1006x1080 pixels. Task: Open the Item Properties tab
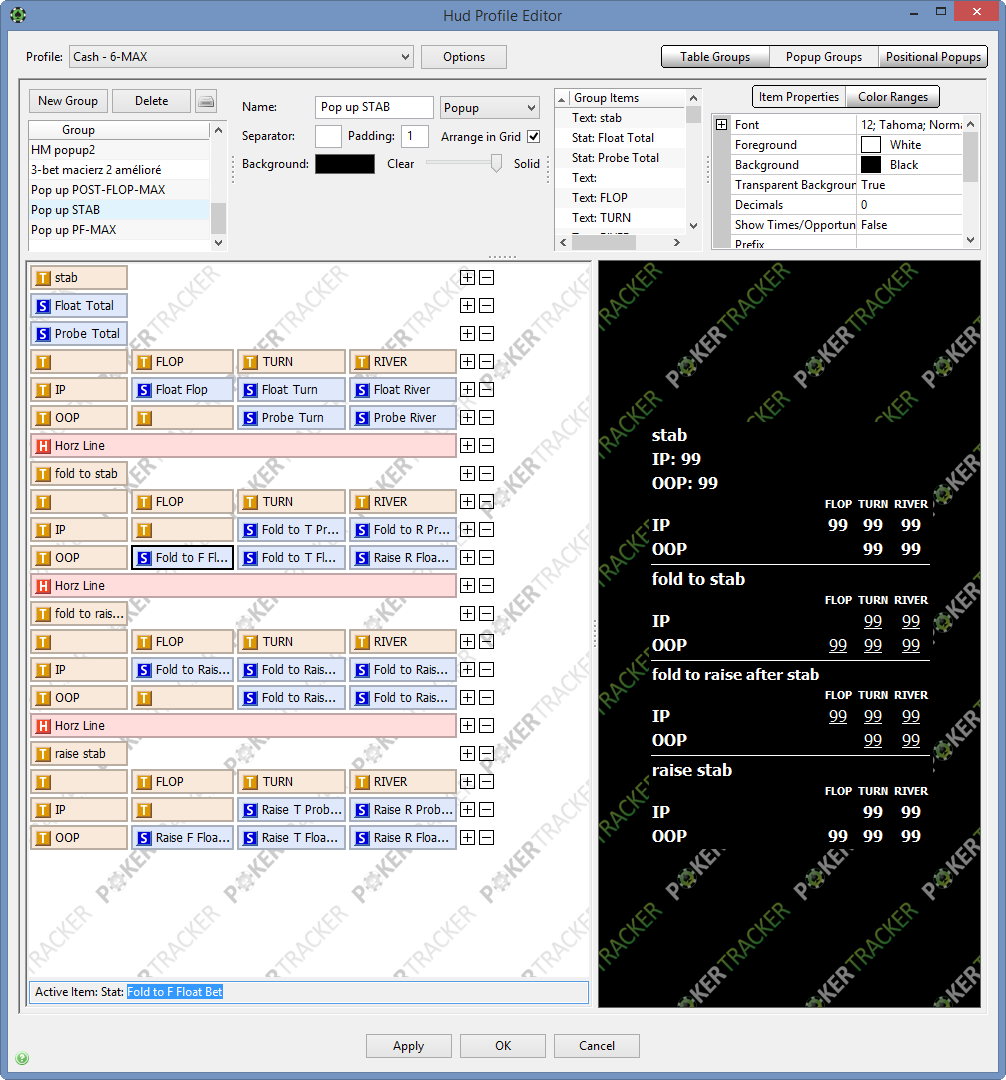[799, 96]
